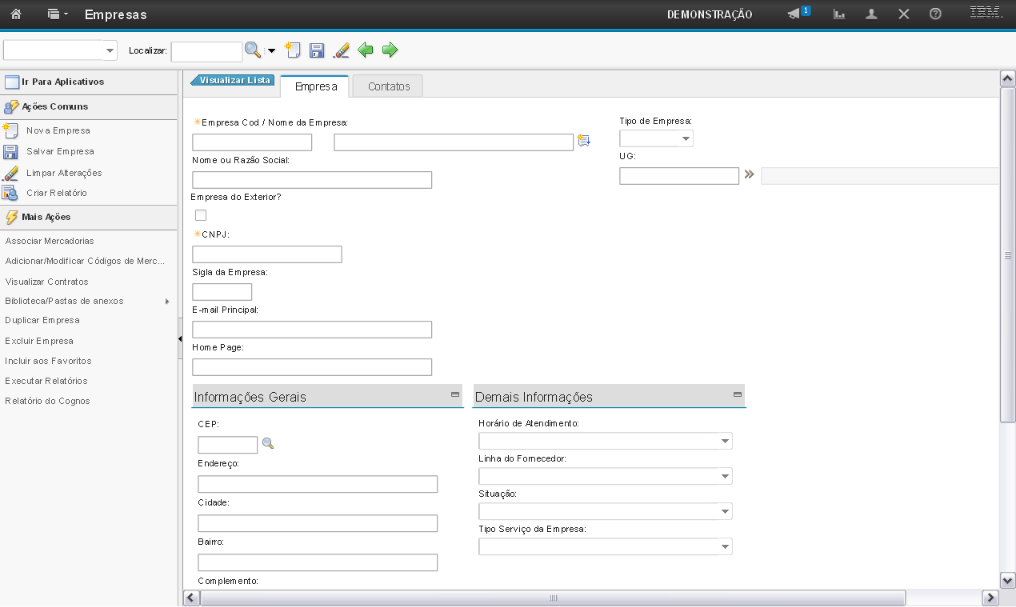Click the clear changes pencil toolbar icon
Viewport: 1016px width, 607px height.
(341, 50)
